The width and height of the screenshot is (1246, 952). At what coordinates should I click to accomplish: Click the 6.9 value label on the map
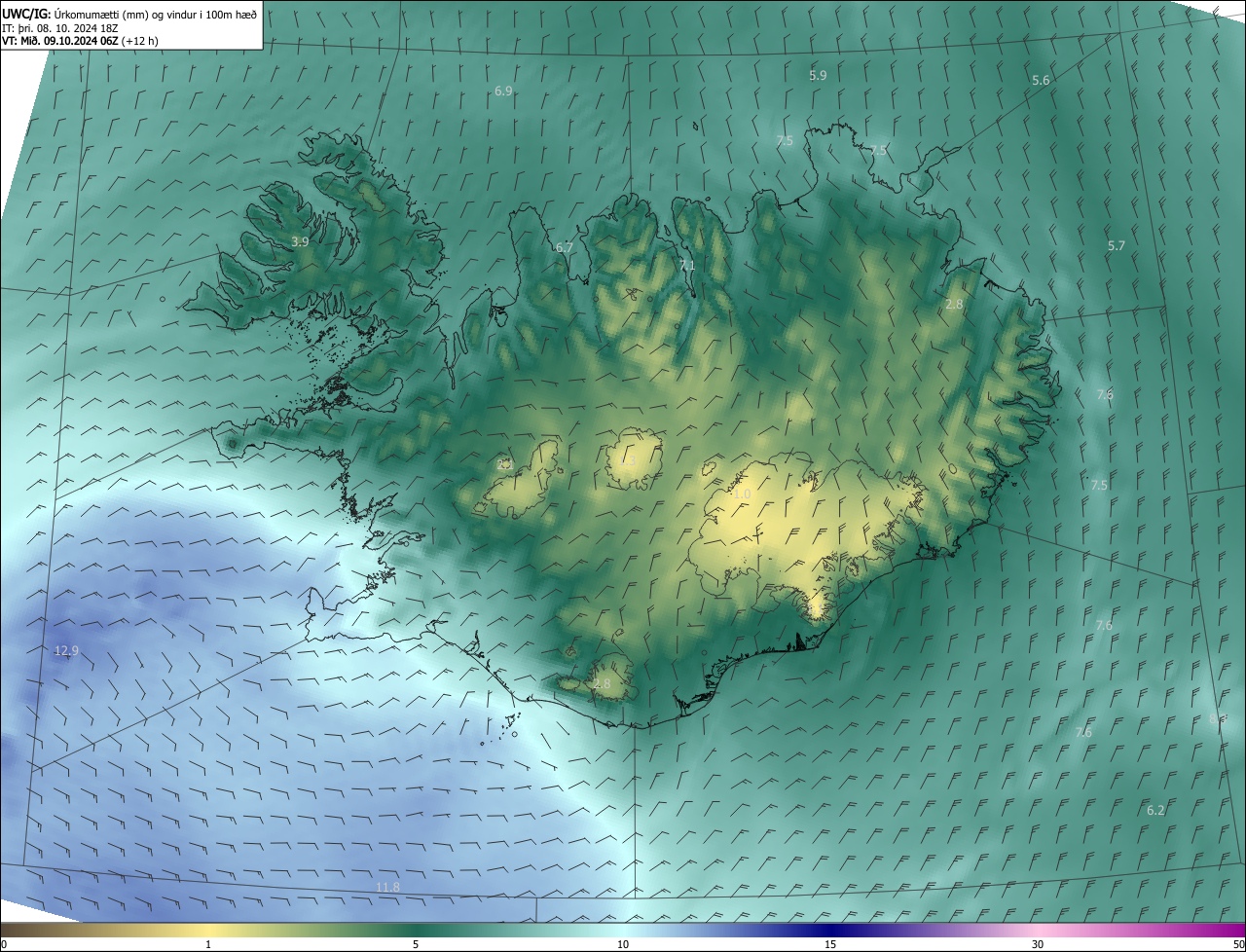click(503, 91)
